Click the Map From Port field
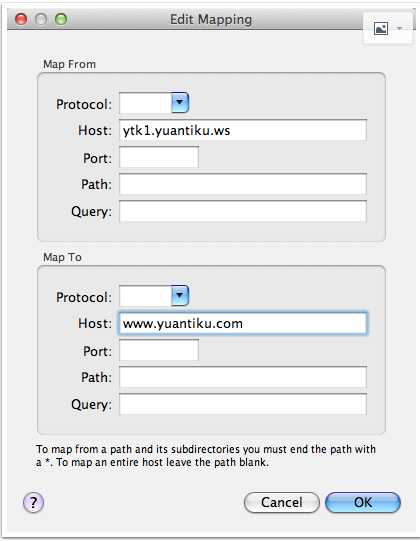The height and width of the screenshot is (541, 420). point(159,157)
